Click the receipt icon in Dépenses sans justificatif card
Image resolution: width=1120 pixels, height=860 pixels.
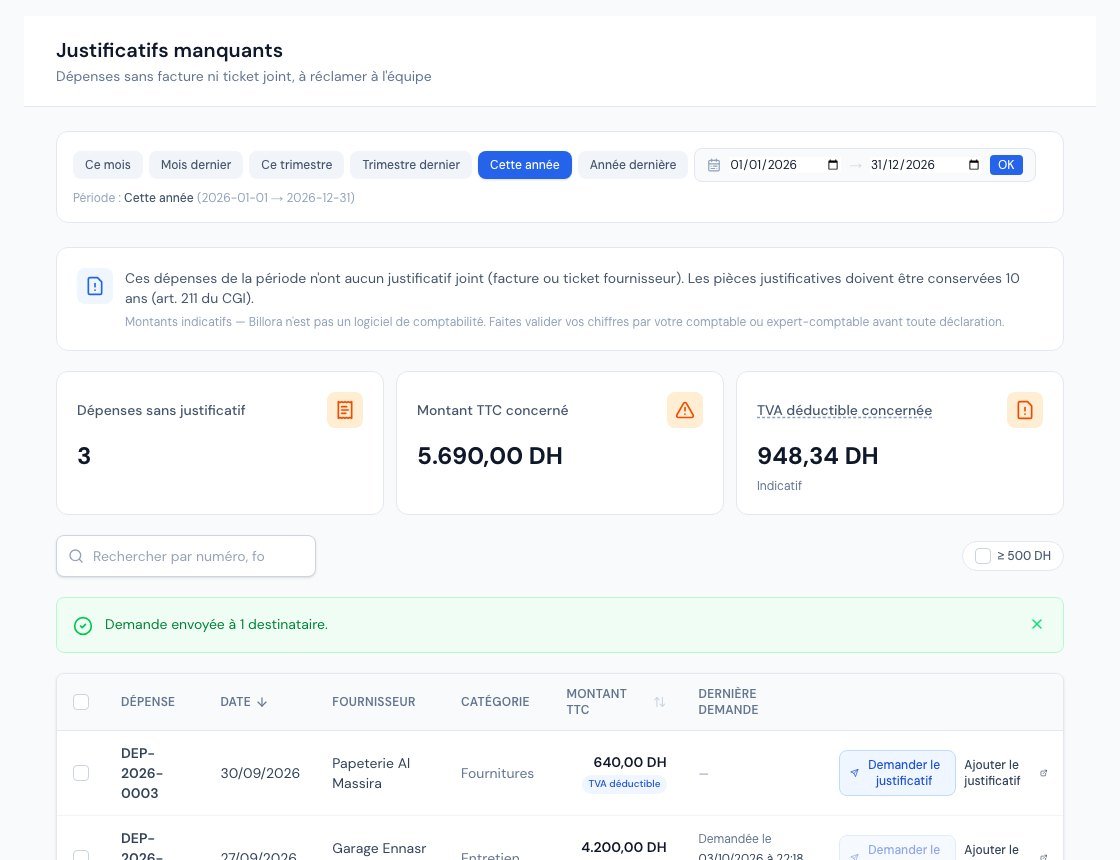[345, 410]
